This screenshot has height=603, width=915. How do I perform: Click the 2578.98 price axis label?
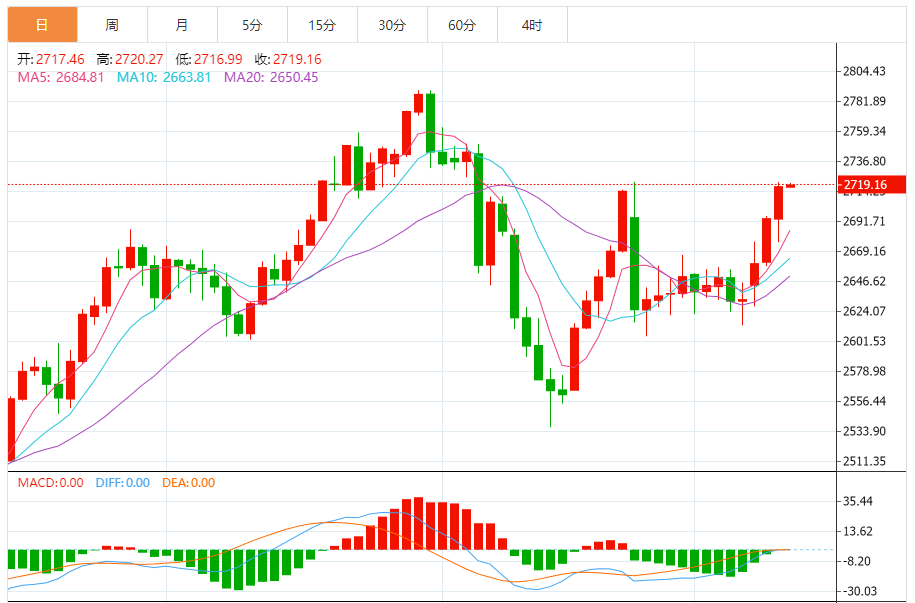(864, 371)
